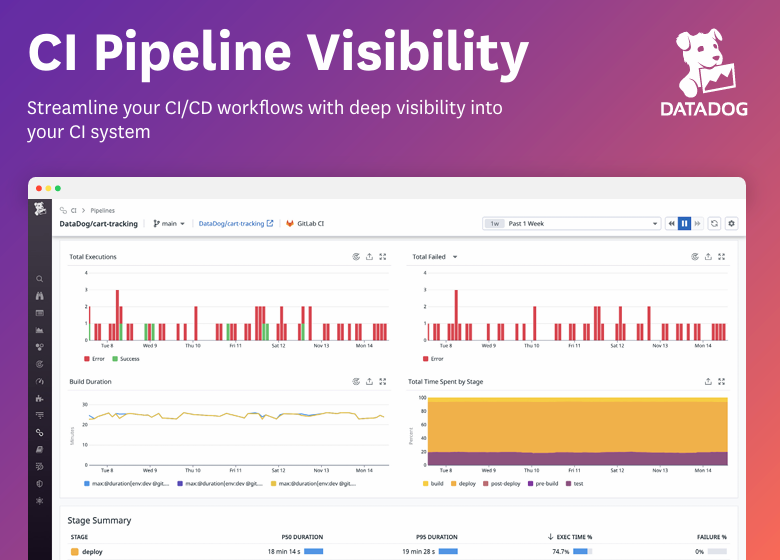Step the time range forward
The height and width of the screenshot is (560, 780).
pos(697,224)
